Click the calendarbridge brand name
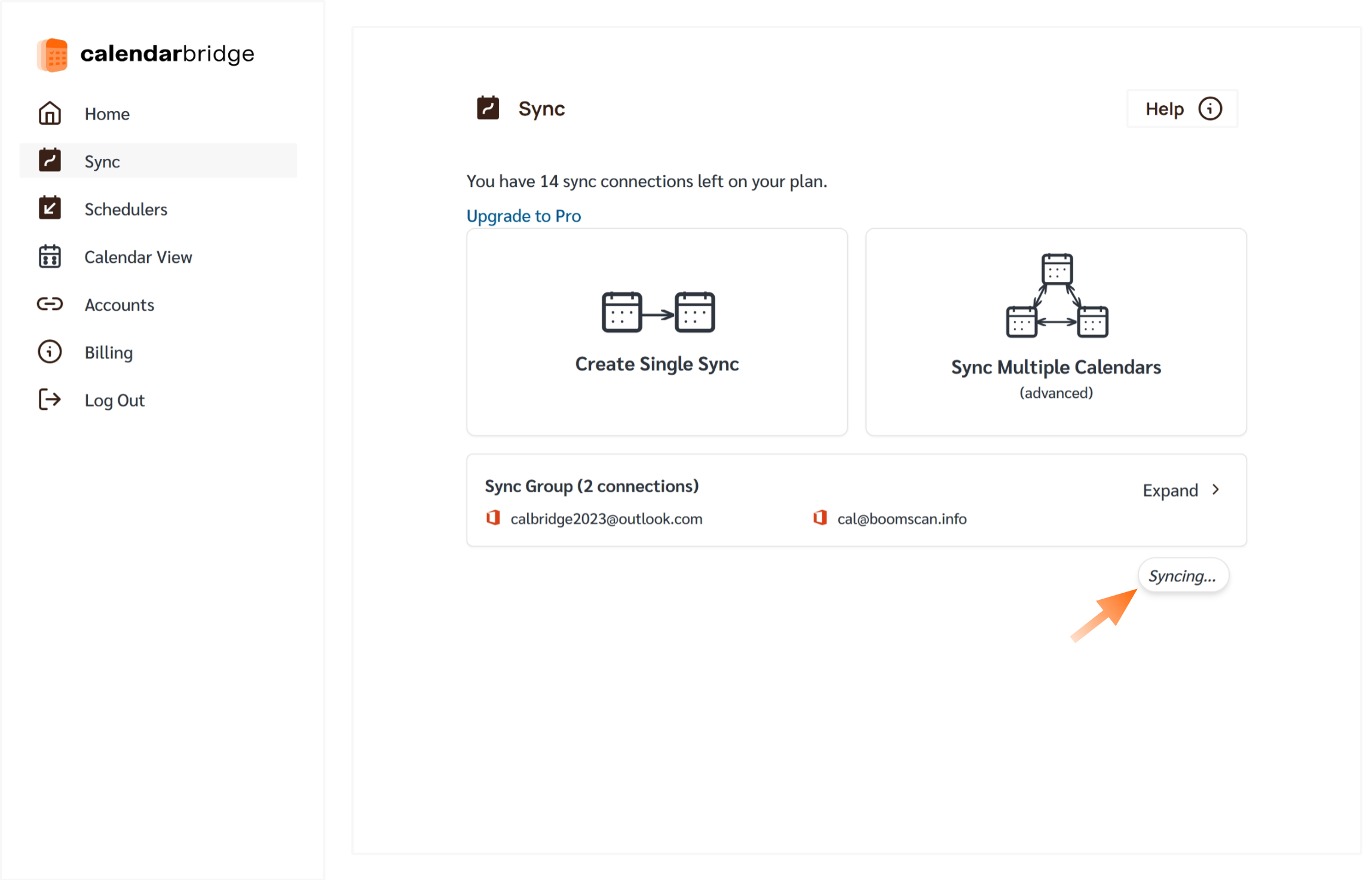This screenshot has height=880, width=1372. [x=167, y=54]
